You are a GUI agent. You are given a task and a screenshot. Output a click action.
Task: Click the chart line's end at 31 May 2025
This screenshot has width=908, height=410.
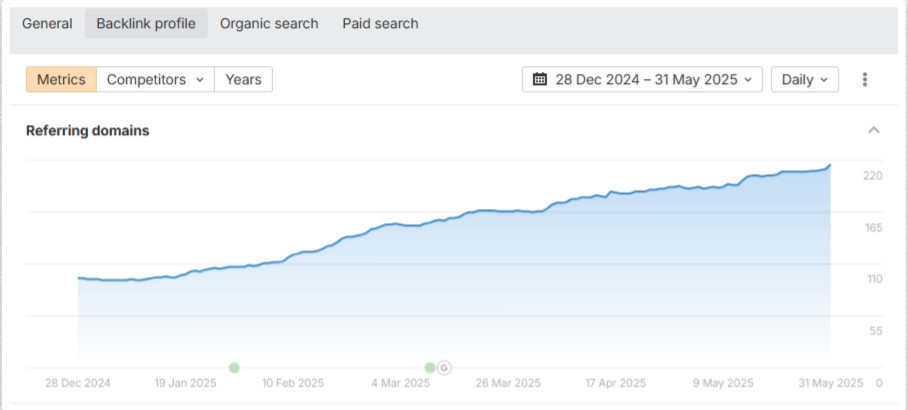click(x=829, y=165)
